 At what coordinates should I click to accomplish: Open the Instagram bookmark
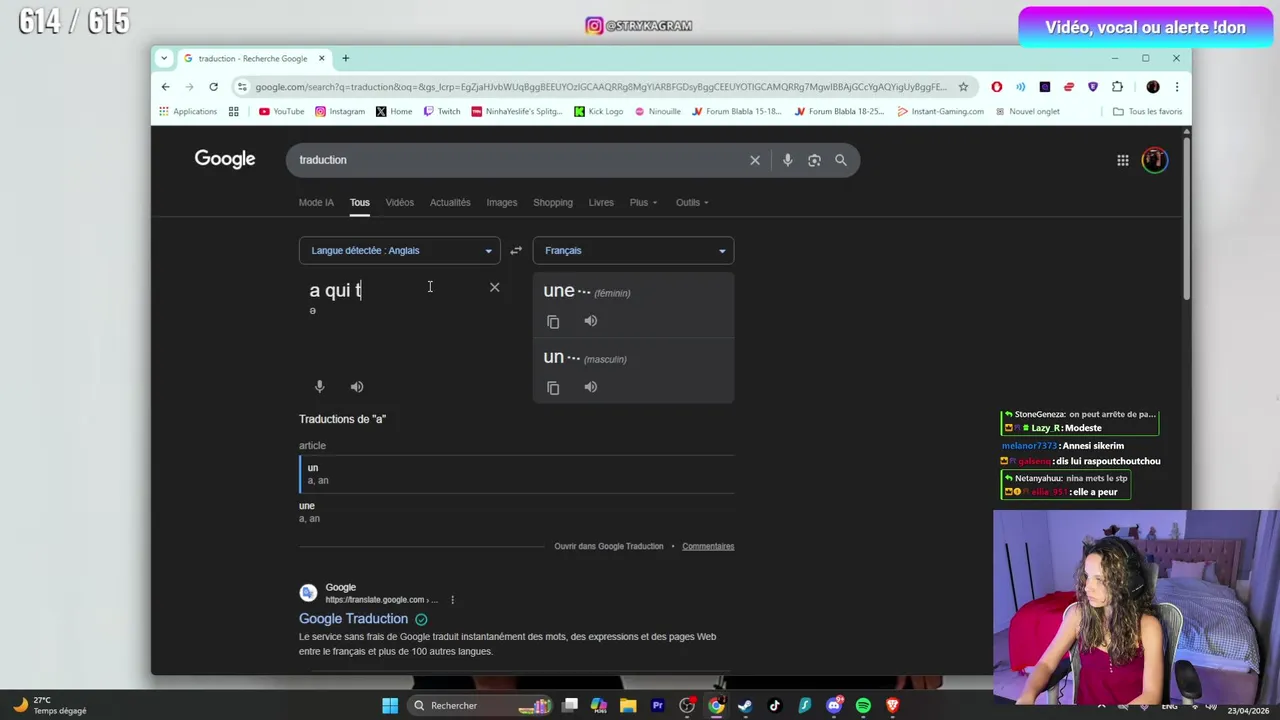click(x=340, y=111)
